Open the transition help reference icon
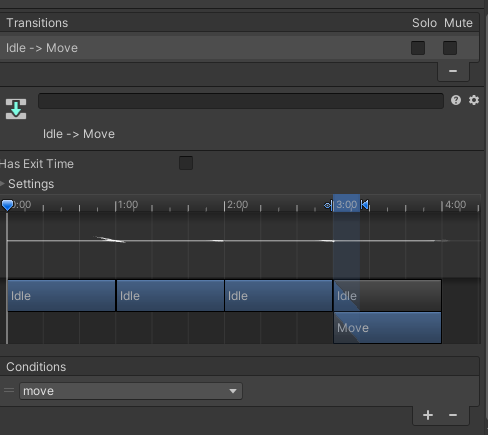 pos(456,100)
